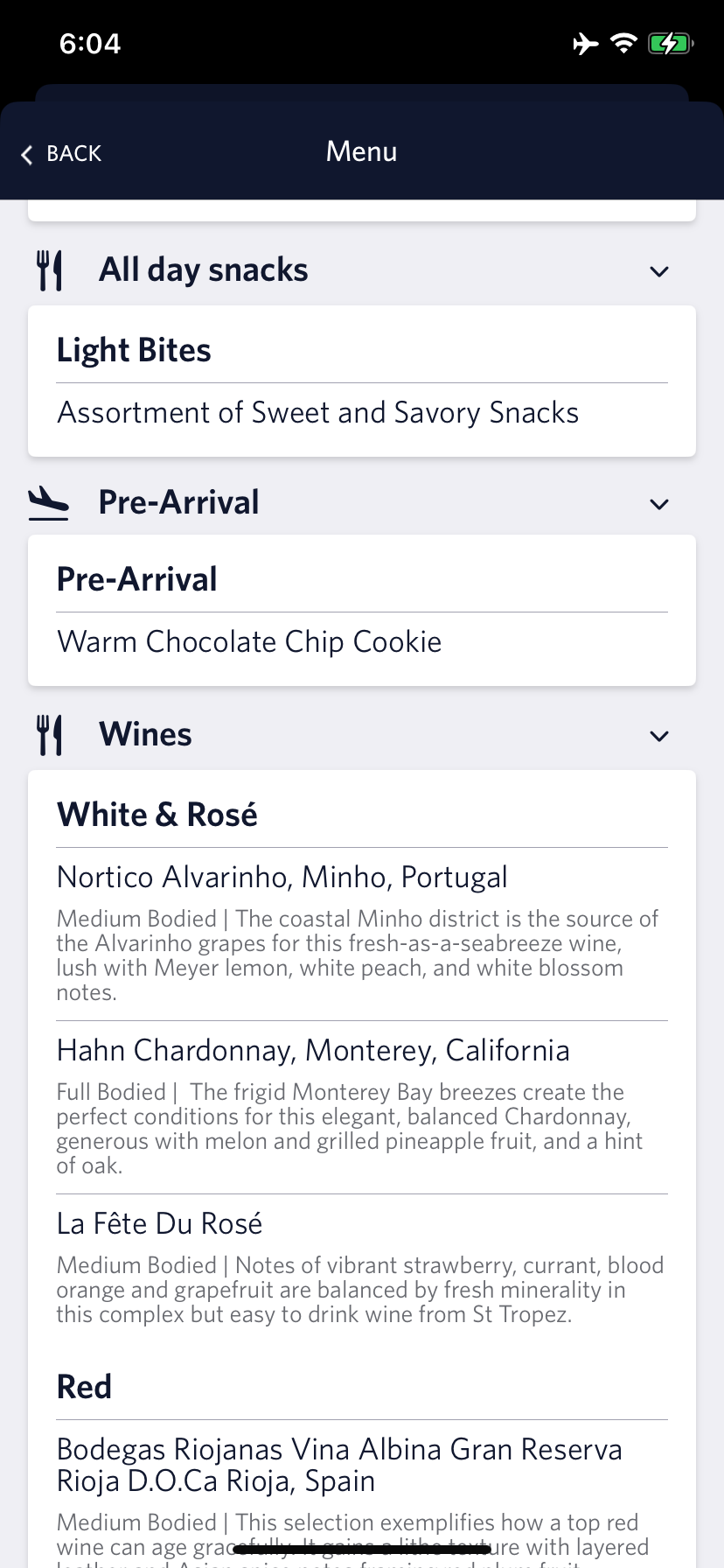Viewport: 724px width, 1568px height.
Task: Tap the Menu title at the top
Action: point(361,151)
